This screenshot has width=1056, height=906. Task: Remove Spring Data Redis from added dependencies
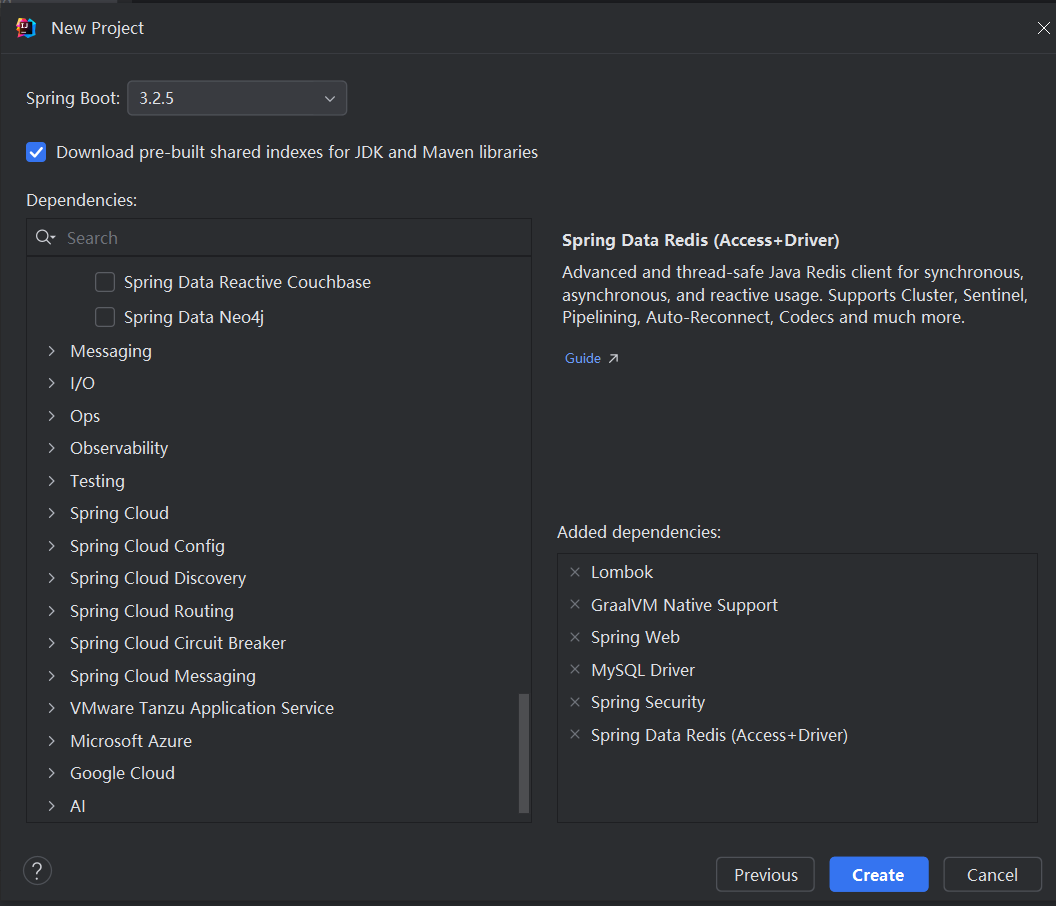click(574, 734)
